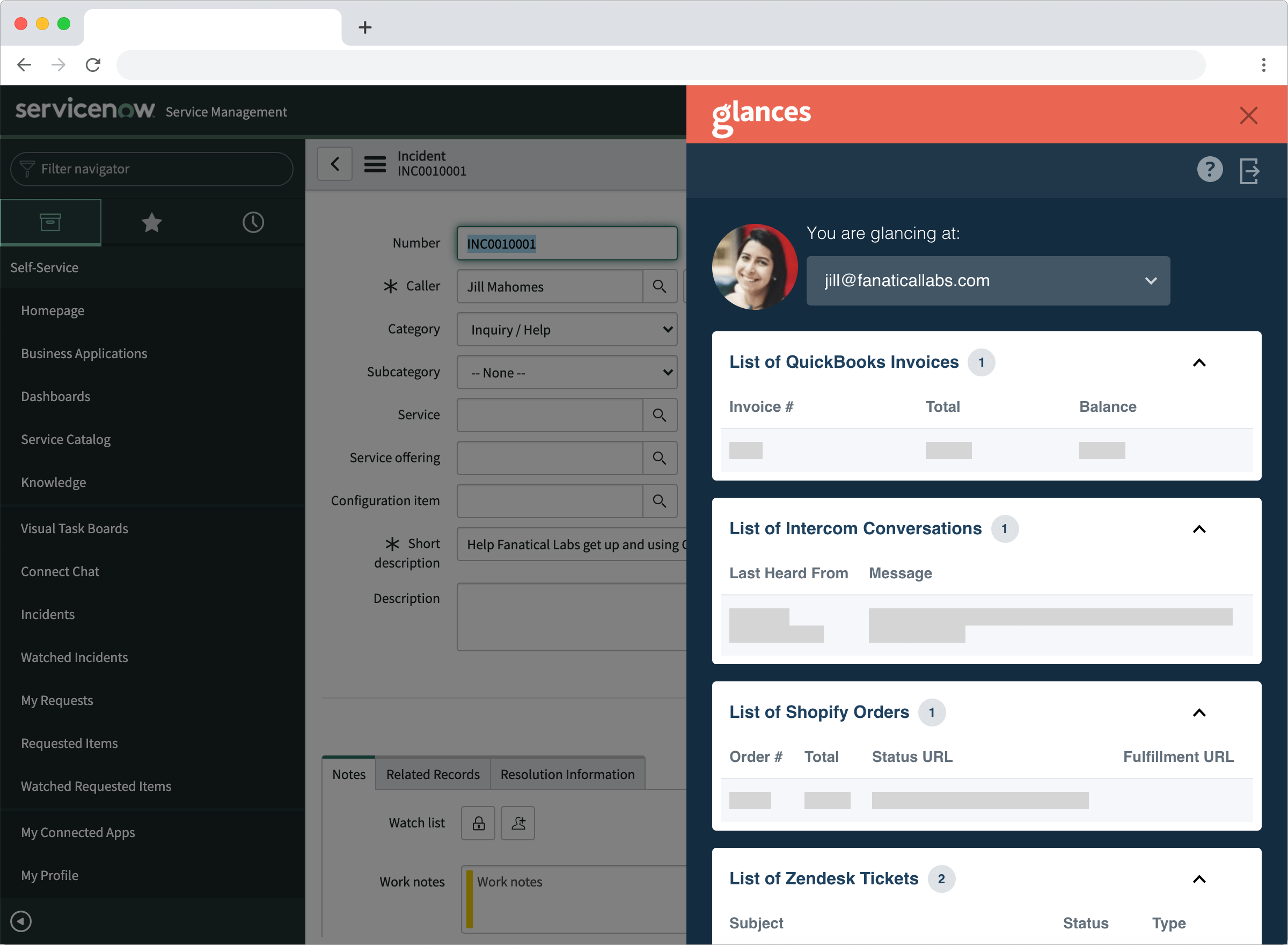Select the All Applications icon in sidebar
1288x945 pixels.
pyautogui.click(x=51, y=222)
